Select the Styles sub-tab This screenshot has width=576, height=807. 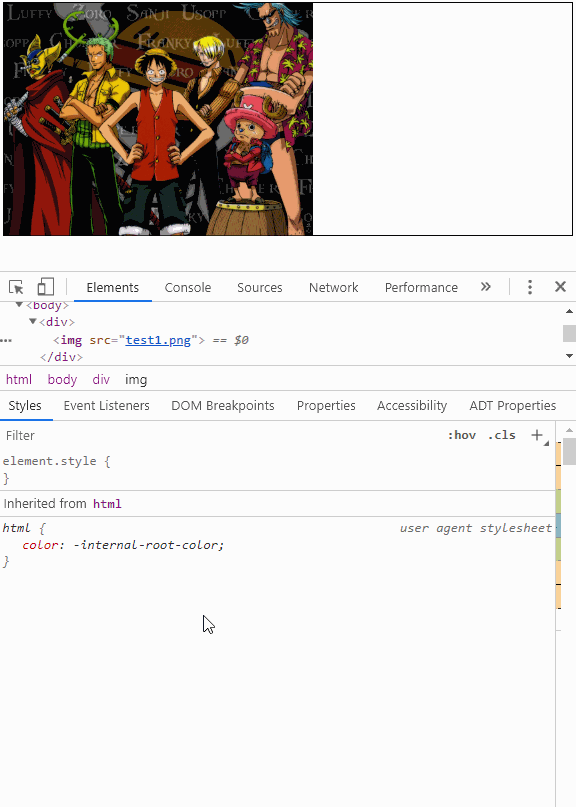coord(25,406)
